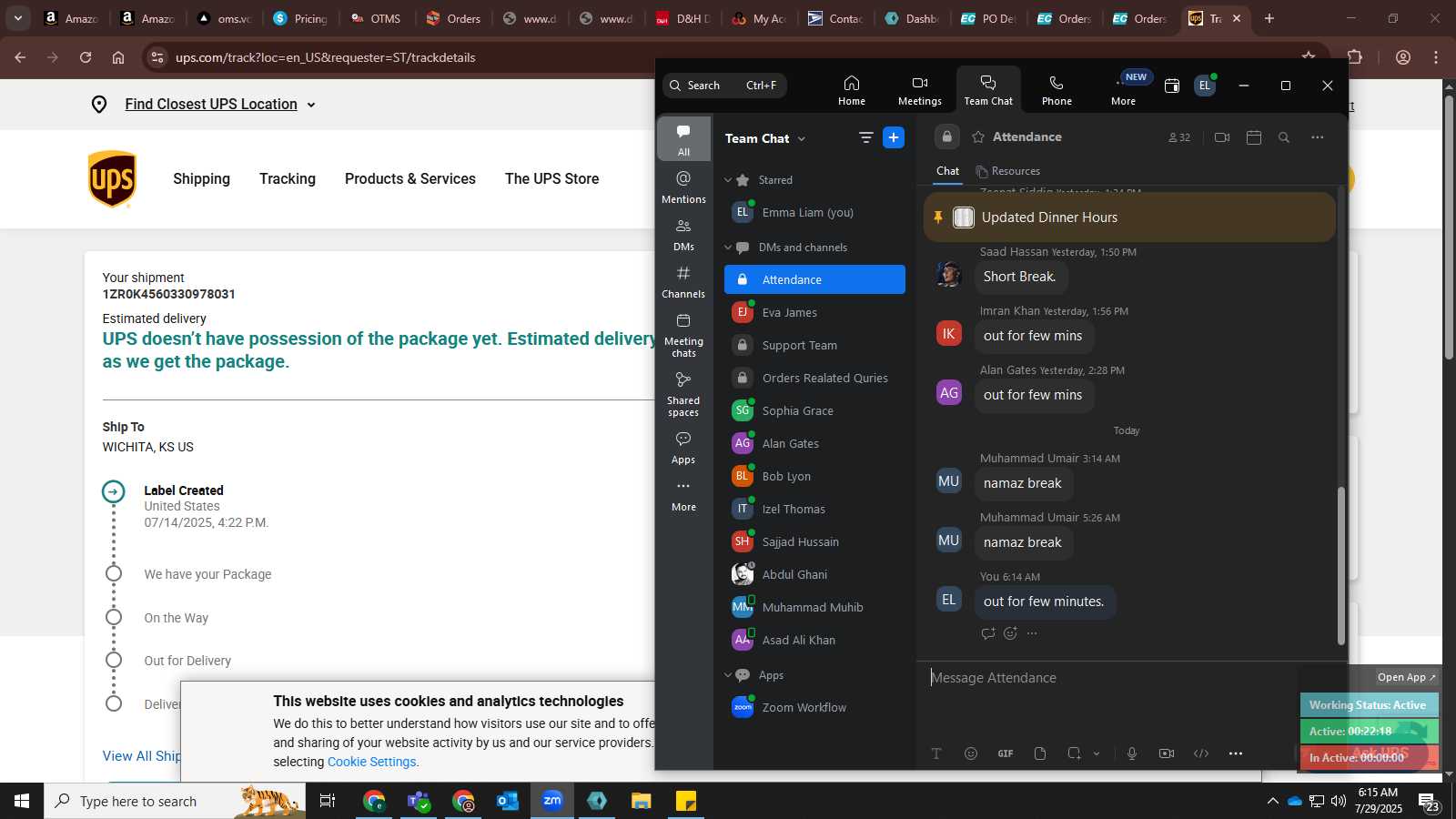Open Products & Services menu on UPS
Viewport: 1456px width, 819px height.
pyautogui.click(x=410, y=179)
